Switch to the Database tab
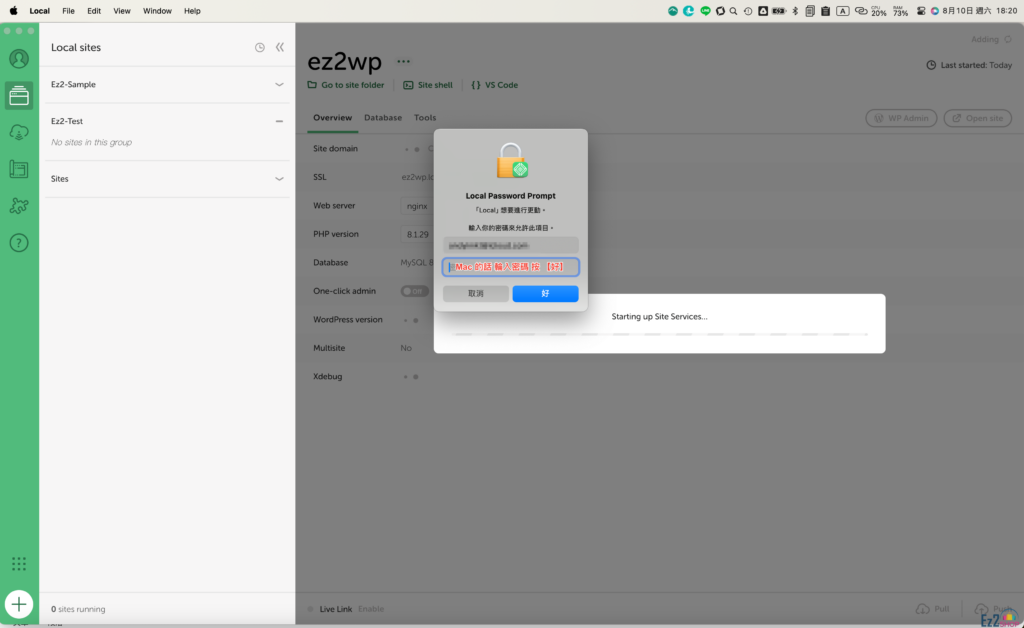The width and height of the screenshot is (1024, 628). (383, 118)
